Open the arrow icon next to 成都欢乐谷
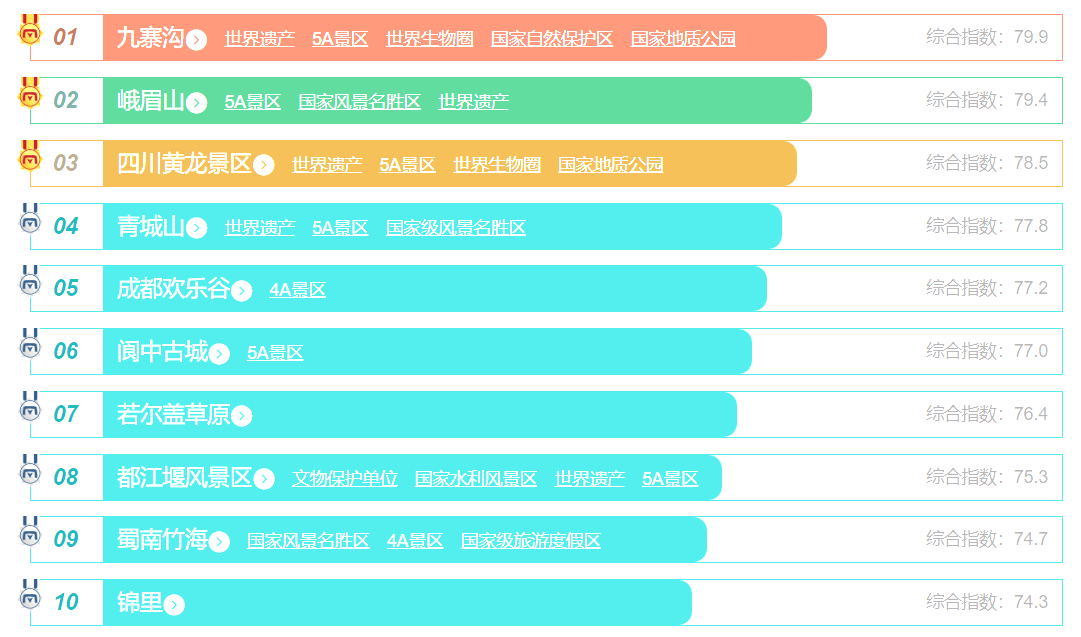The width and height of the screenshot is (1081, 637). click(x=242, y=291)
